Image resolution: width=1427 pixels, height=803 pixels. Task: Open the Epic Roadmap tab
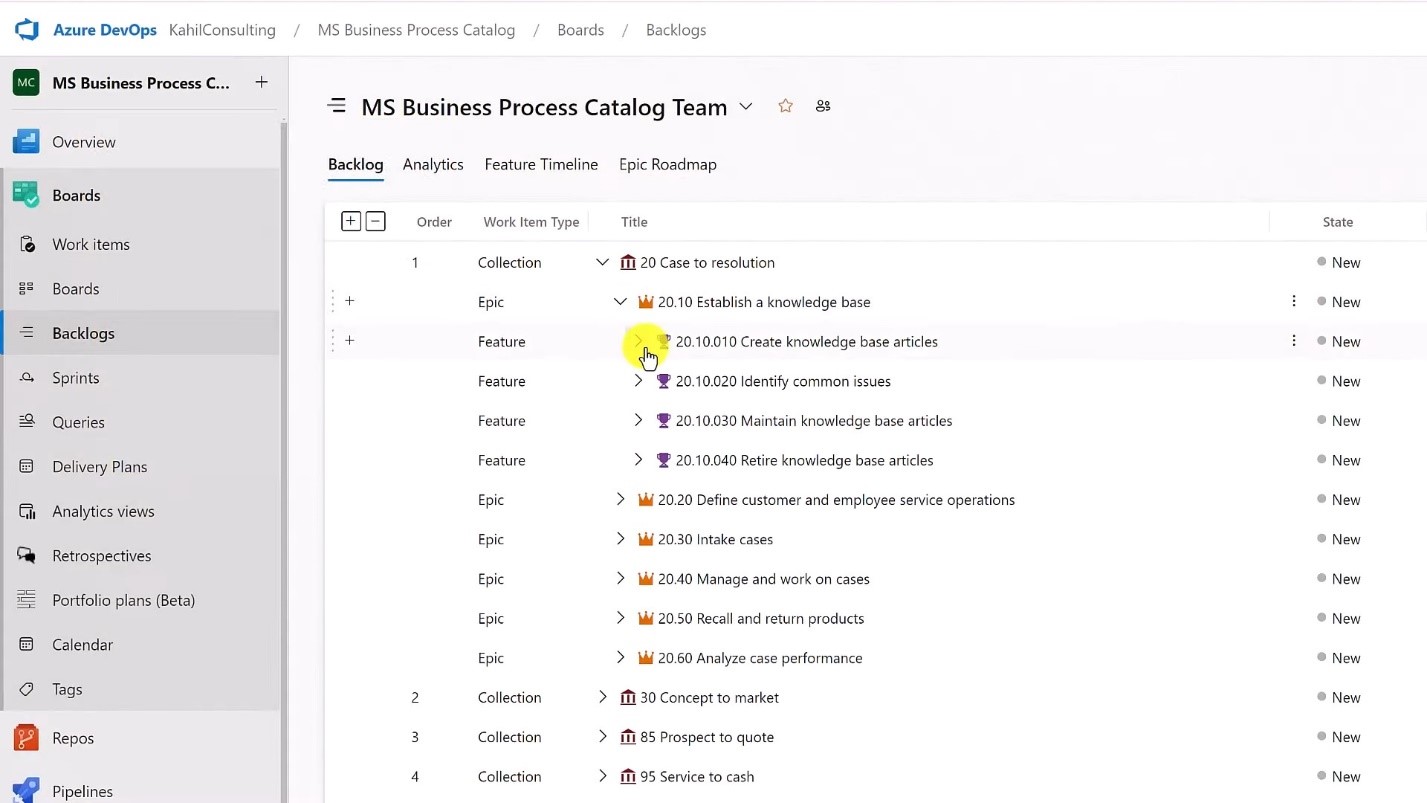[x=667, y=164]
